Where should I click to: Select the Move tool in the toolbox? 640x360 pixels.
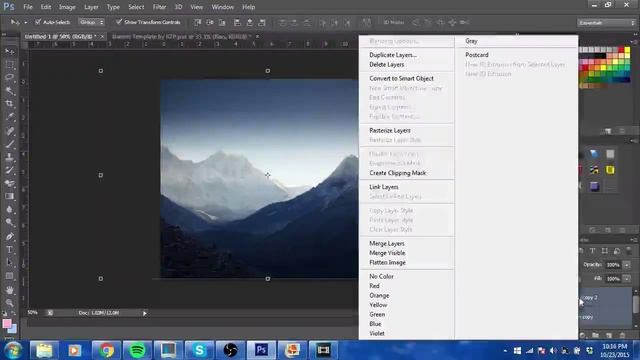coord(10,51)
